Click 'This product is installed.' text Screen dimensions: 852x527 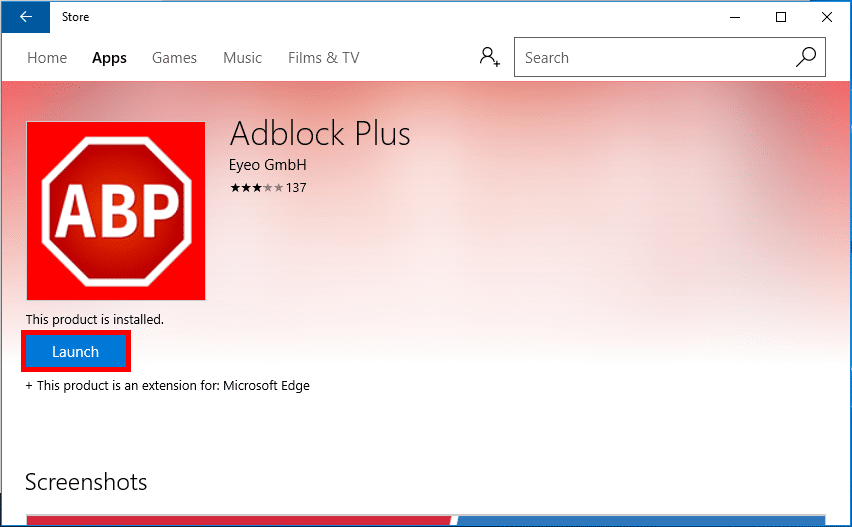[95, 319]
